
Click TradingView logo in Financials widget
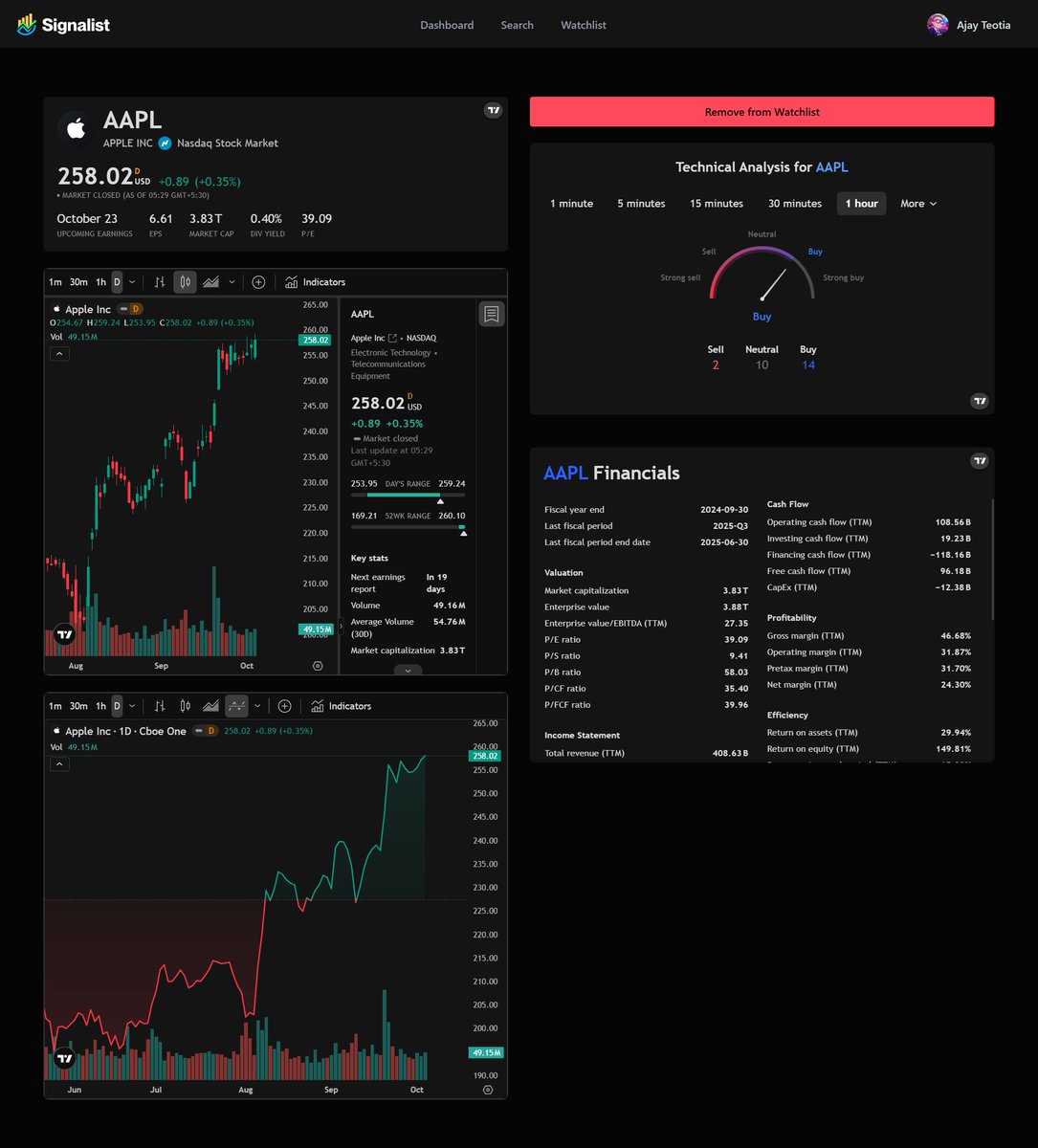[x=979, y=460]
